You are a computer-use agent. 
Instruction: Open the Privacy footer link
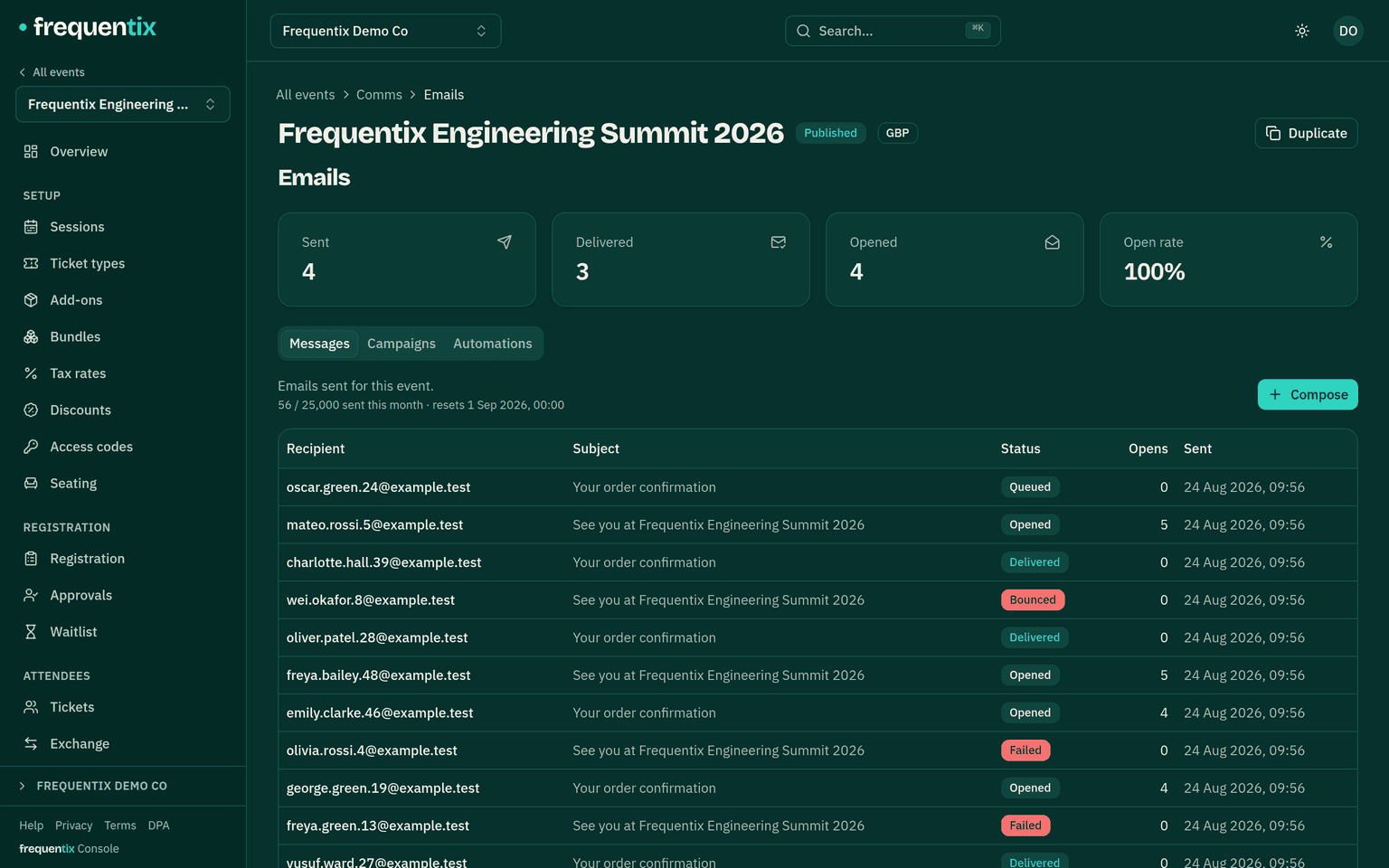[74, 826]
